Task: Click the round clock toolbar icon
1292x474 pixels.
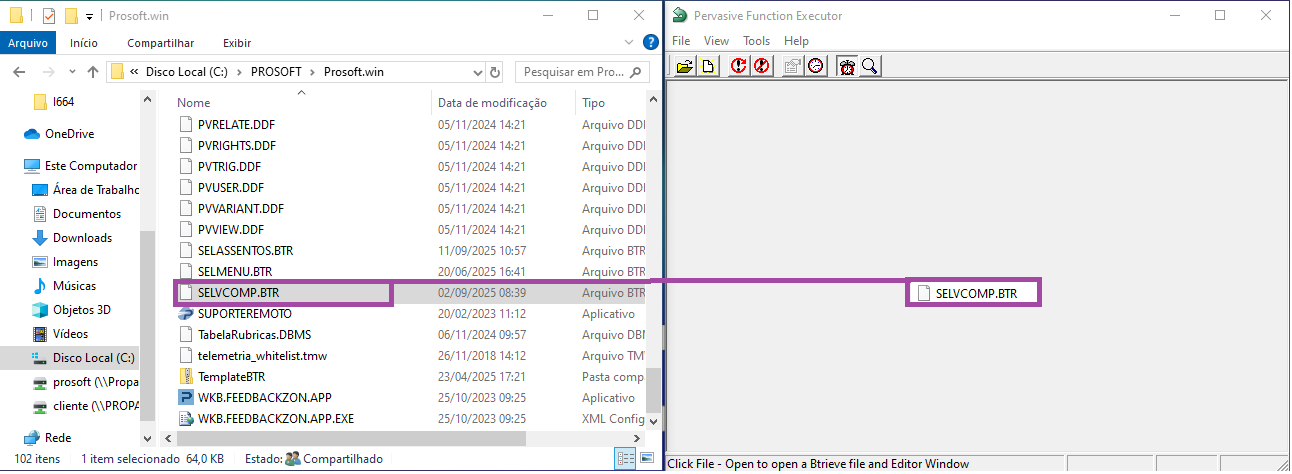Action: click(816, 66)
